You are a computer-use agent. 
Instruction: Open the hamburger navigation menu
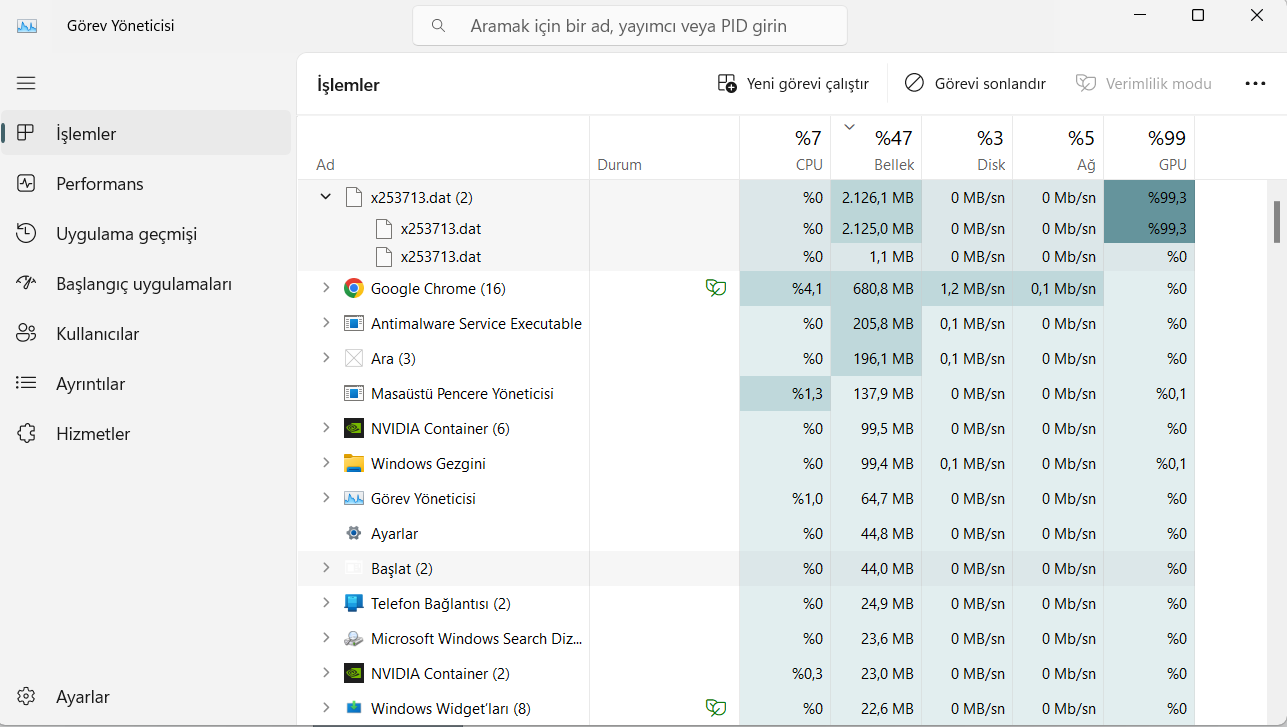point(26,83)
